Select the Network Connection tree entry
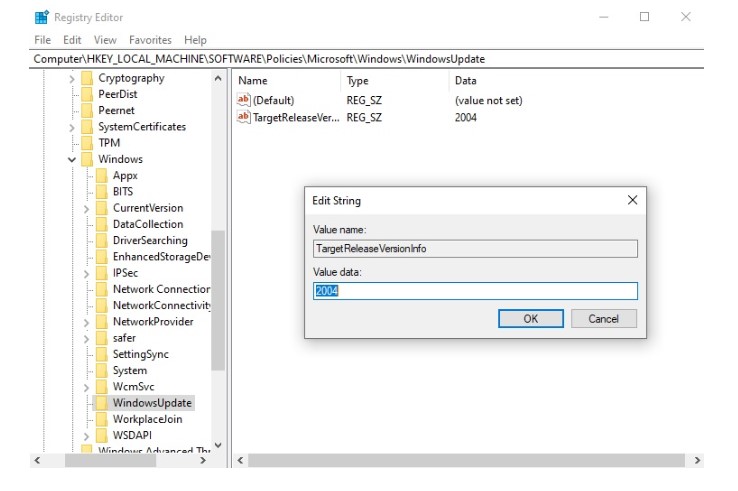Viewport: 738px width, 491px height. click(161, 289)
